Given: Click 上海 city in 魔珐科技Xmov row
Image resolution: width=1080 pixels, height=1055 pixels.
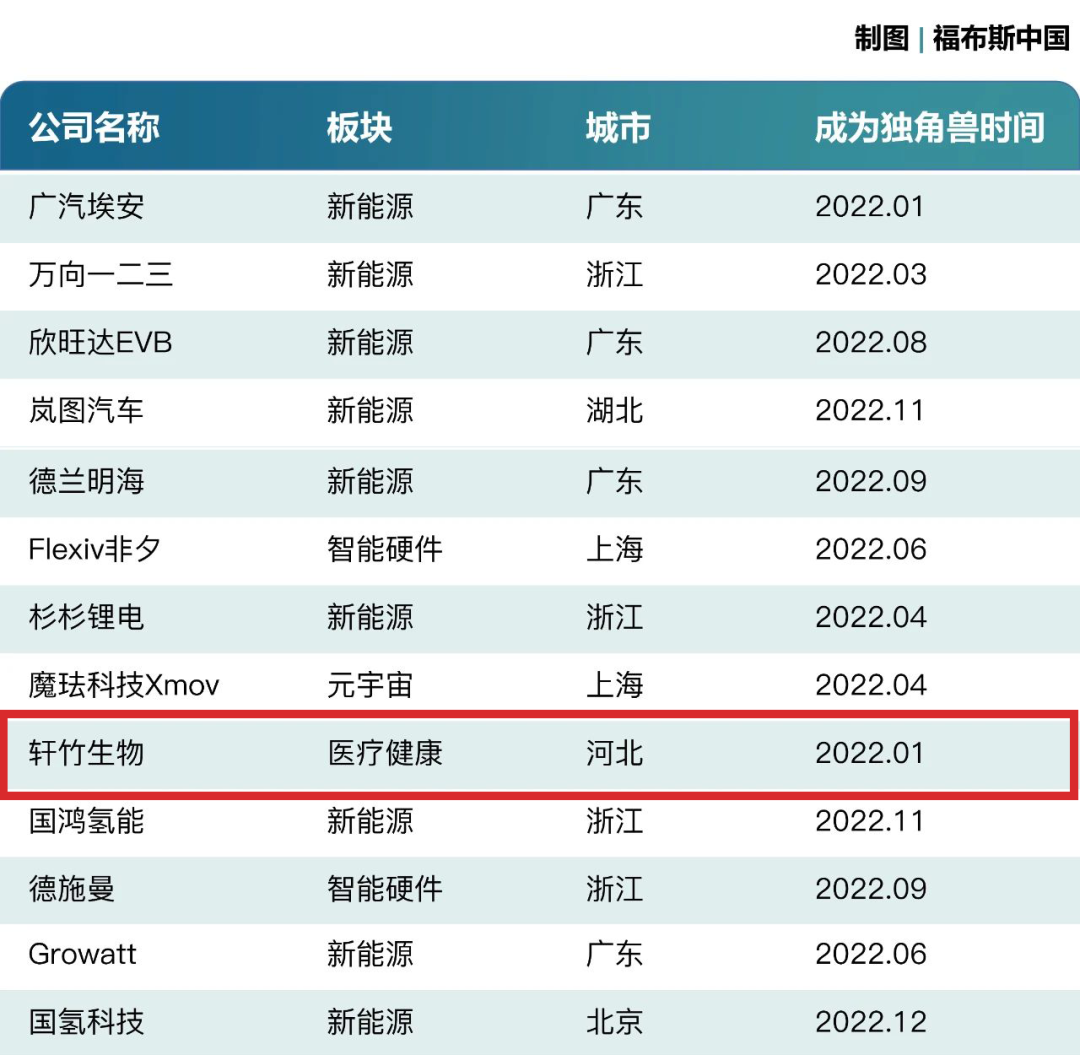Looking at the screenshot, I should tap(614, 685).
